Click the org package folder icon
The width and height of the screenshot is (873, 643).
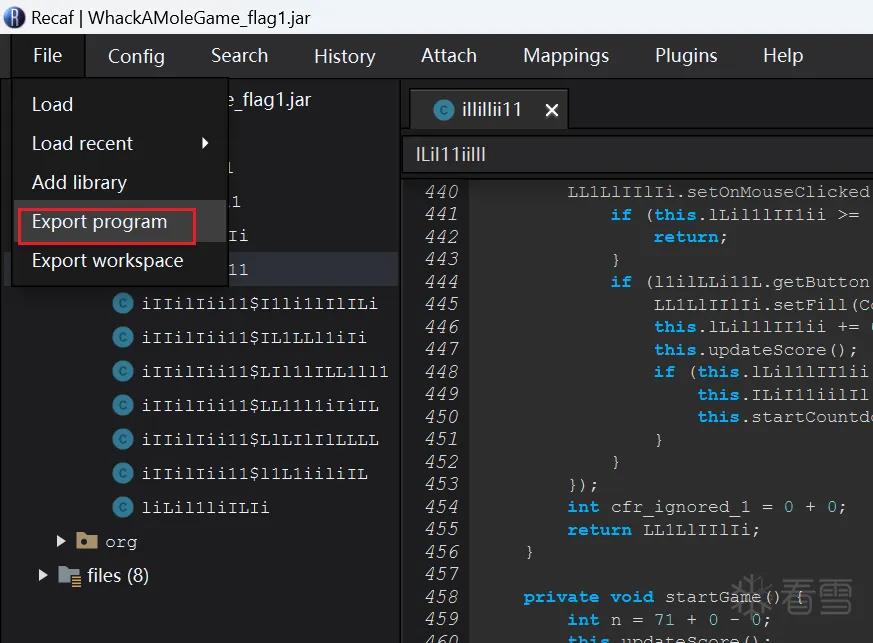86,541
